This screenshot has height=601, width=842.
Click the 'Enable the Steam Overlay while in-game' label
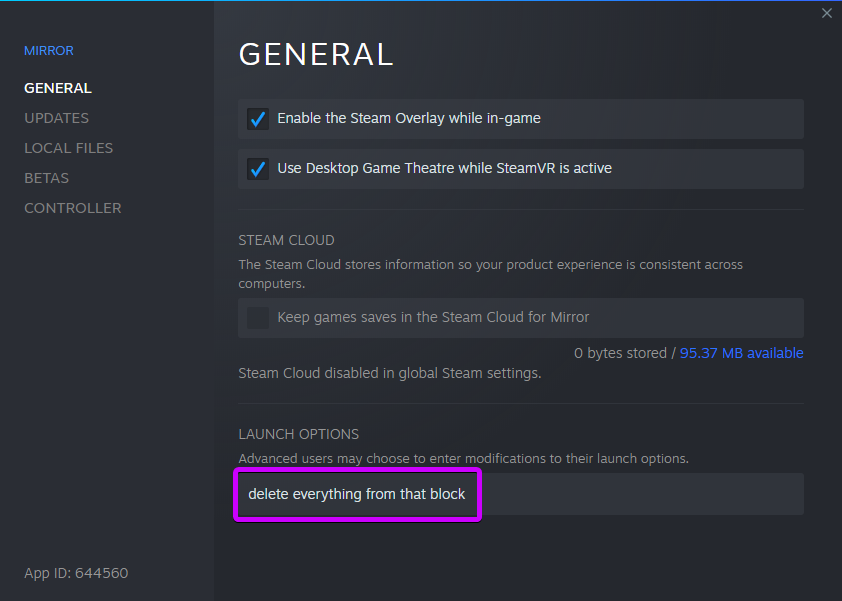[x=409, y=118]
